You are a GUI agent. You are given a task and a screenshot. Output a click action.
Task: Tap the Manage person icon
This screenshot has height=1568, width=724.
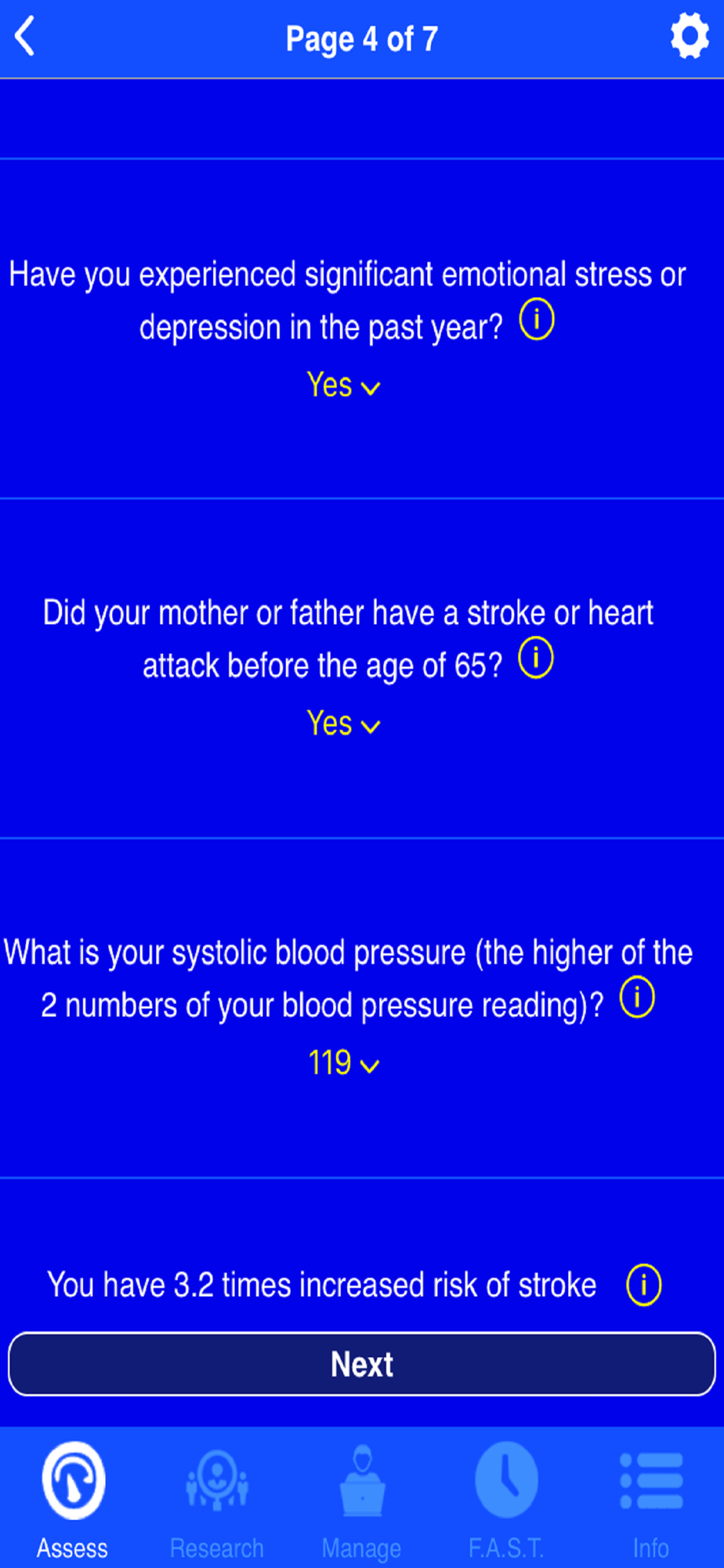pyautogui.click(x=361, y=1480)
